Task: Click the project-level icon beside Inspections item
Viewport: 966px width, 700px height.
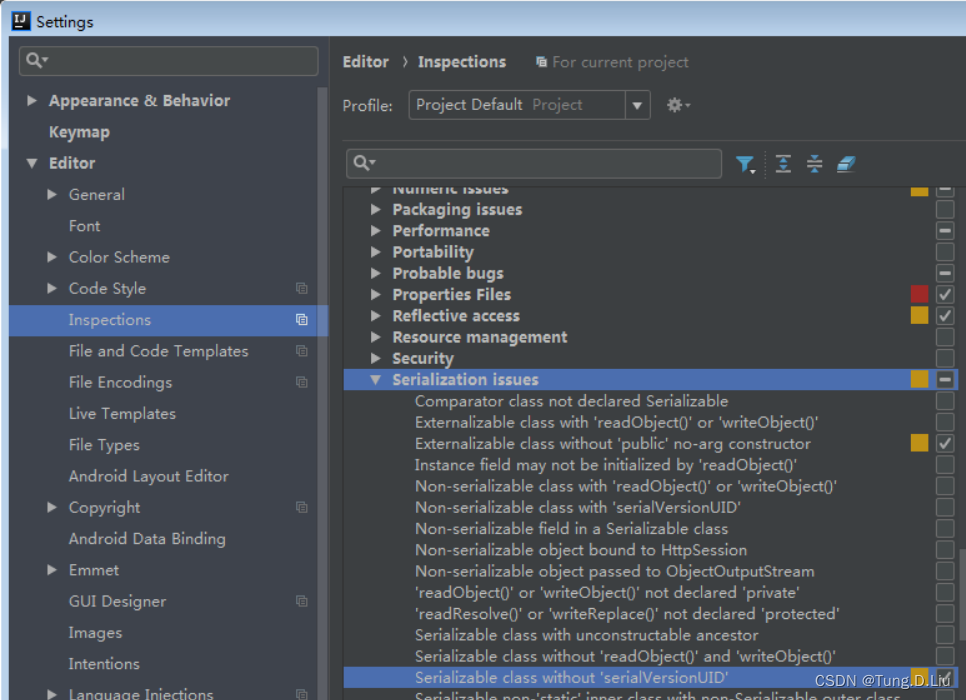Action: click(x=302, y=320)
